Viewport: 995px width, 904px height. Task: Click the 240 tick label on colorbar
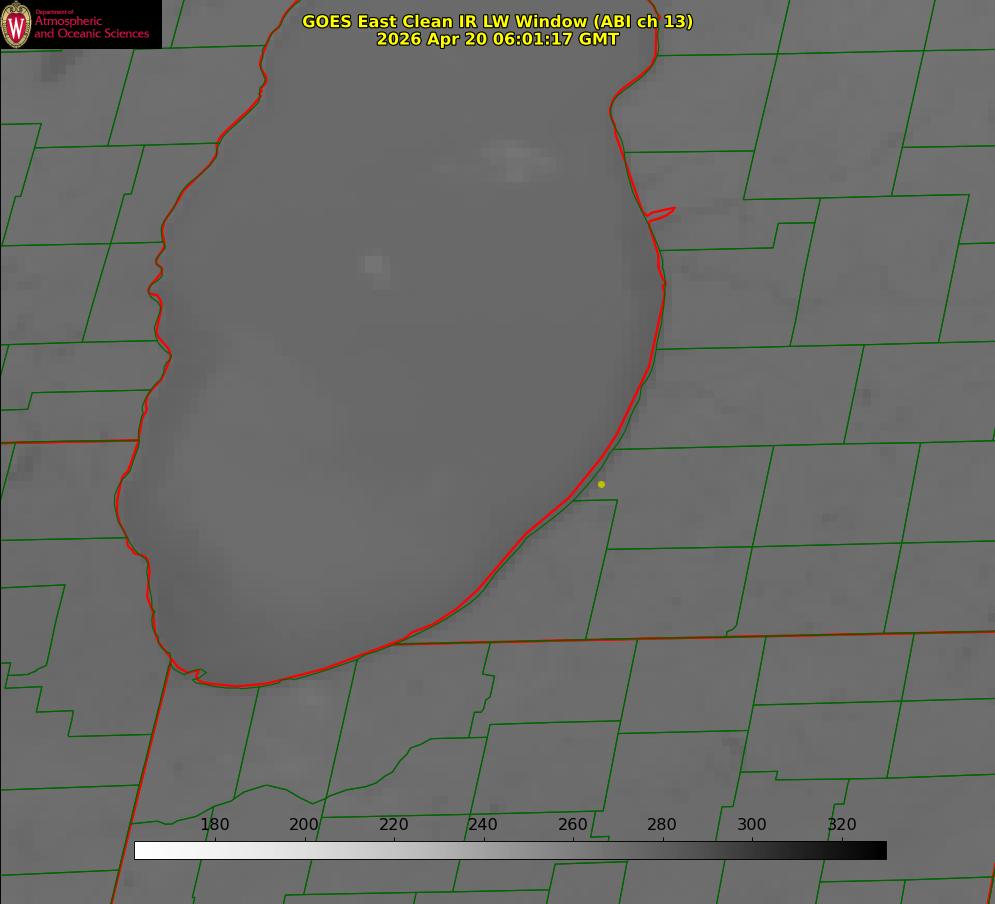point(483,824)
